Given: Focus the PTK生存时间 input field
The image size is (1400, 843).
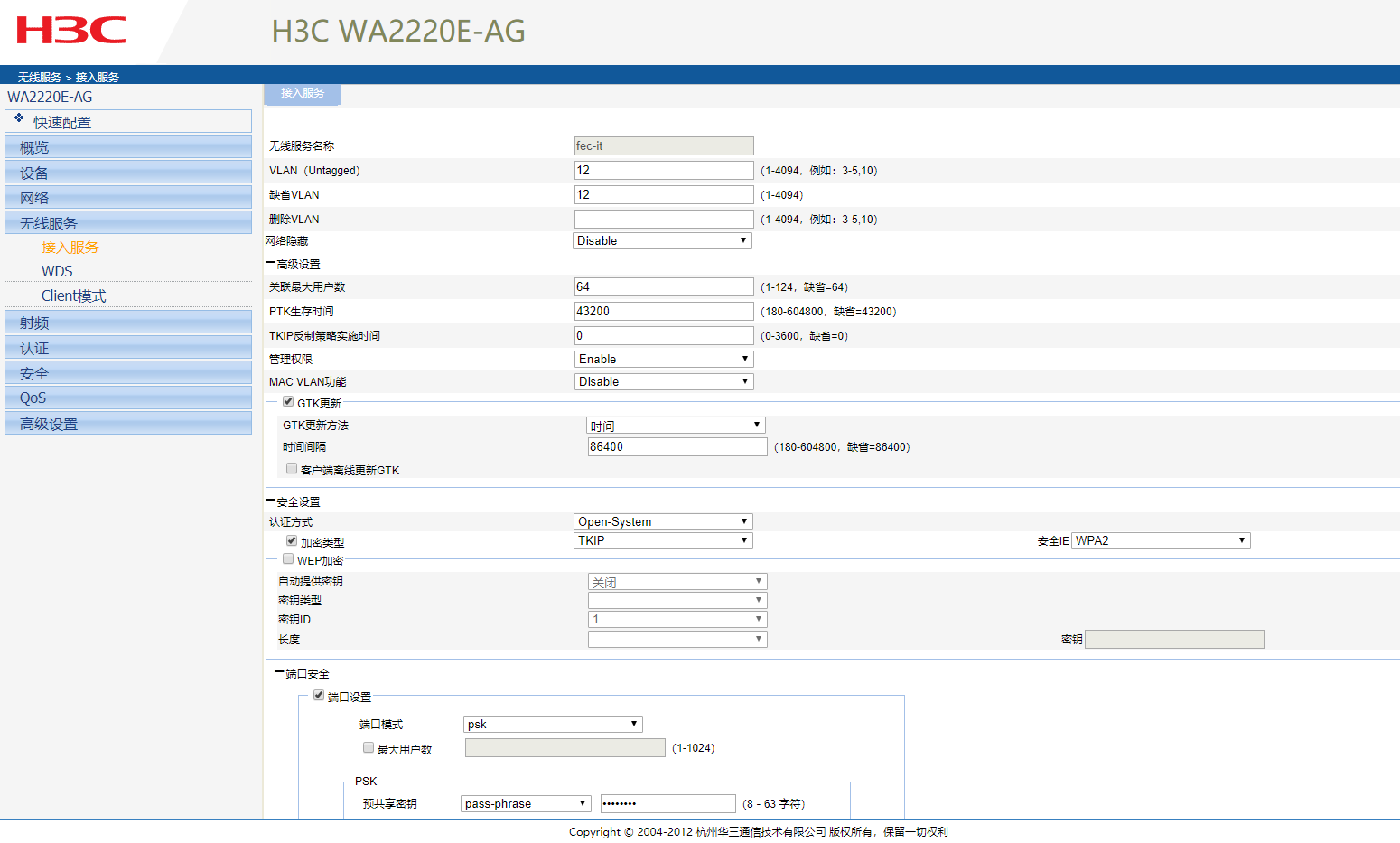Looking at the screenshot, I should 664,311.
